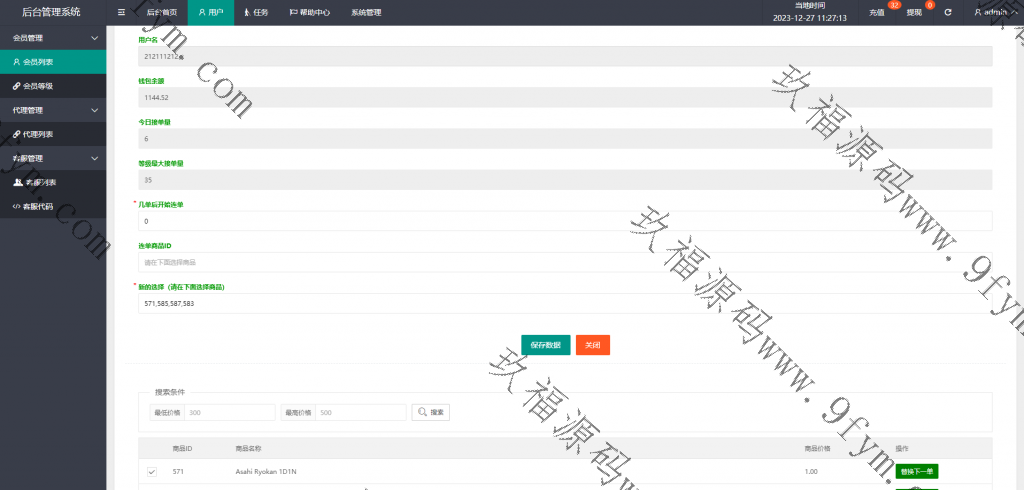Switch to the 帮助中心 top tab
The image size is (1024, 490).
click(309, 13)
